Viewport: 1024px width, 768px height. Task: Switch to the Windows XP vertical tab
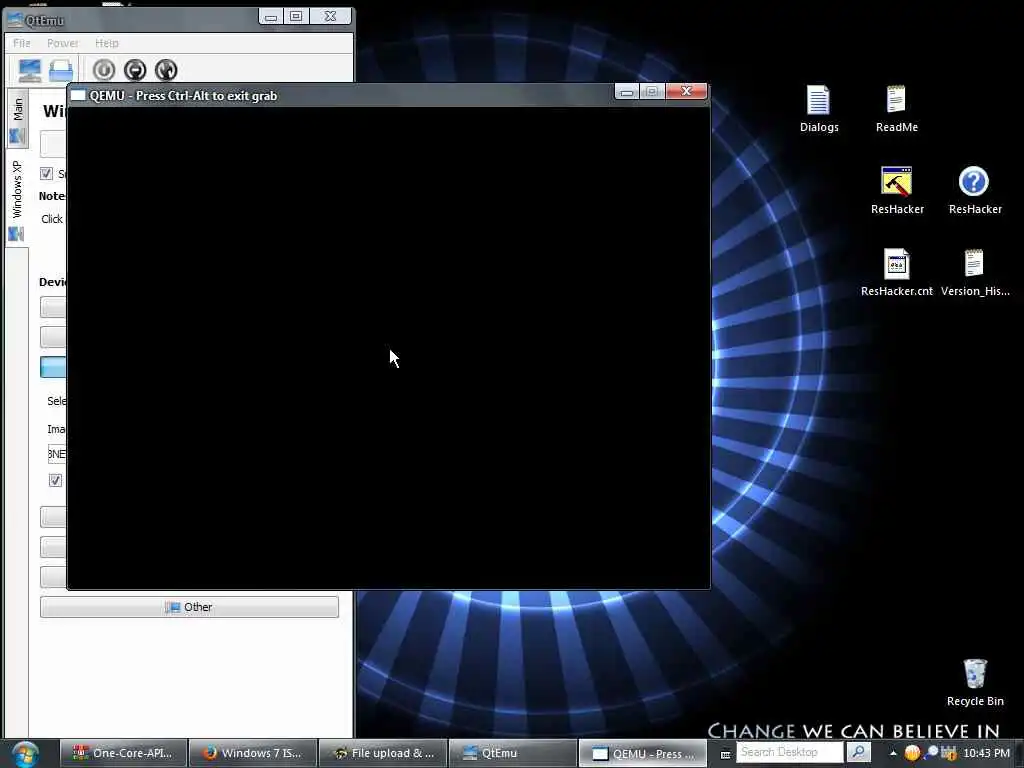(18, 199)
